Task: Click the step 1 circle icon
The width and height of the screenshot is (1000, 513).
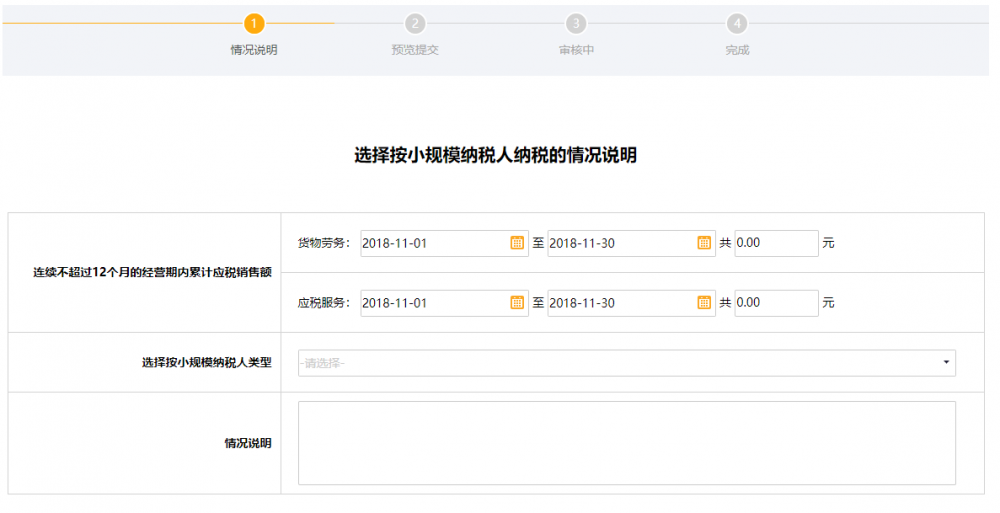Action: click(x=255, y=23)
